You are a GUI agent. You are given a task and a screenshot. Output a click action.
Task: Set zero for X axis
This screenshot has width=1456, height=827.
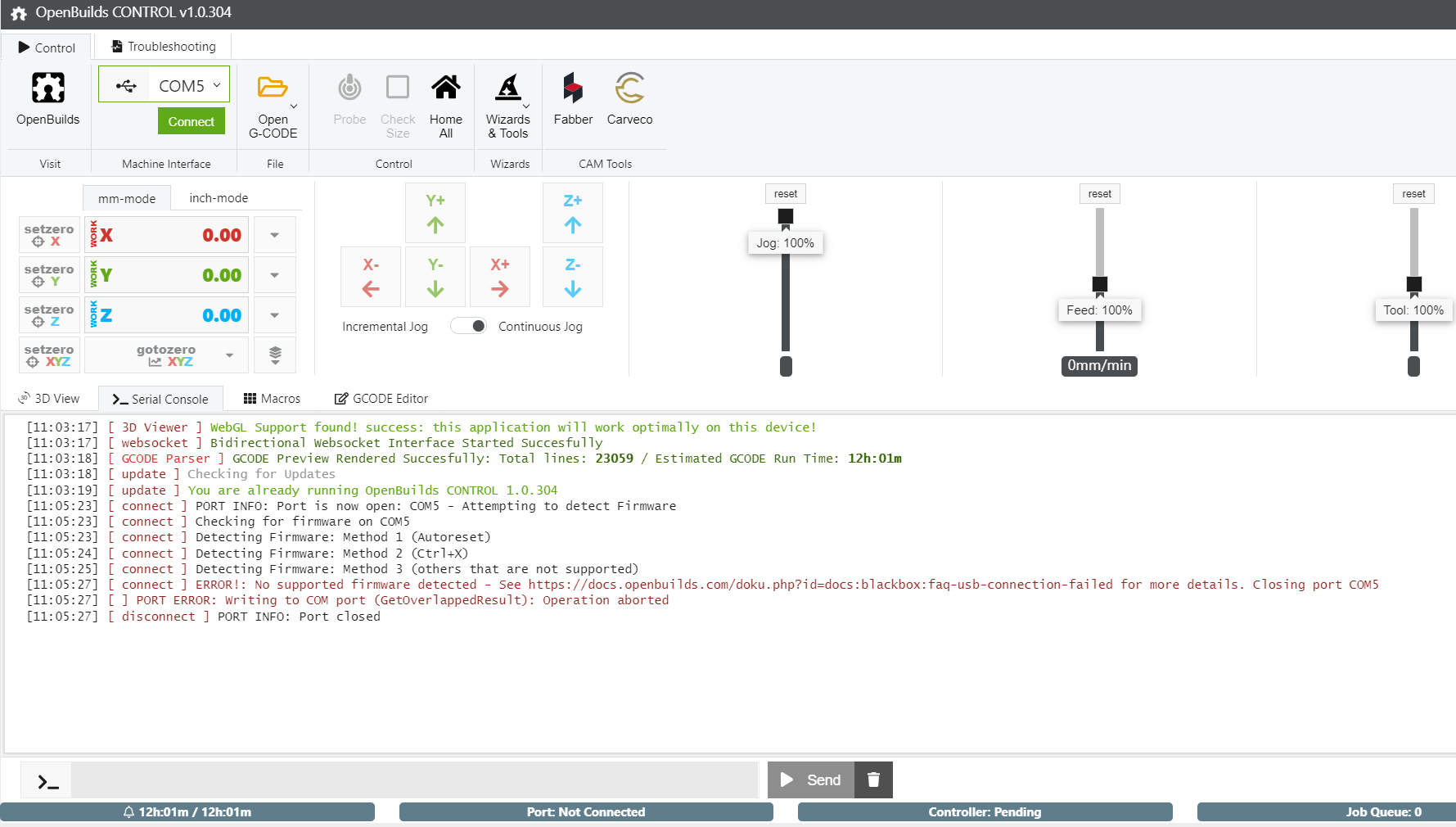(x=49, y=235)
